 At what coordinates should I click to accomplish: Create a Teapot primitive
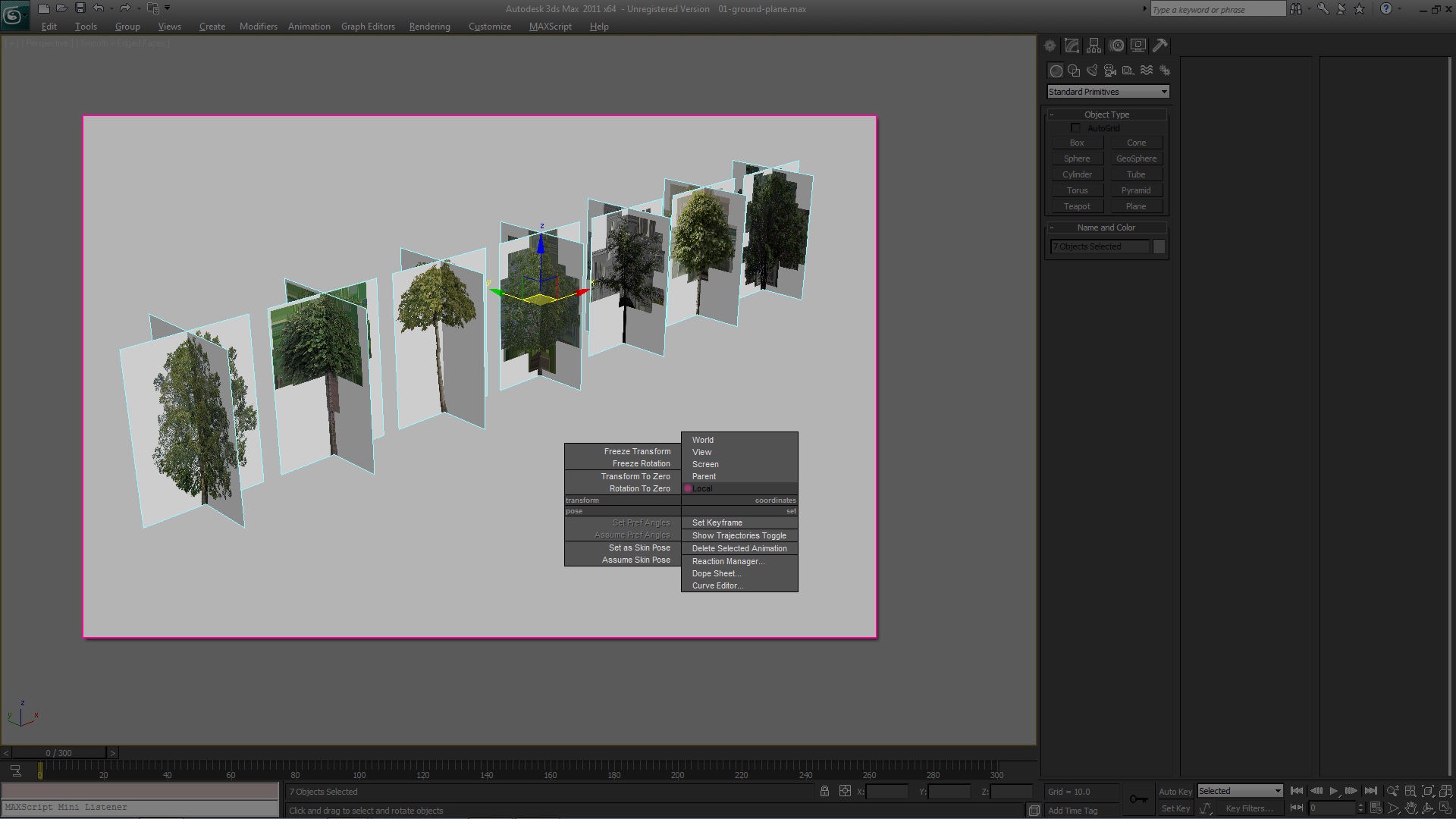[x=1077, y=206]
